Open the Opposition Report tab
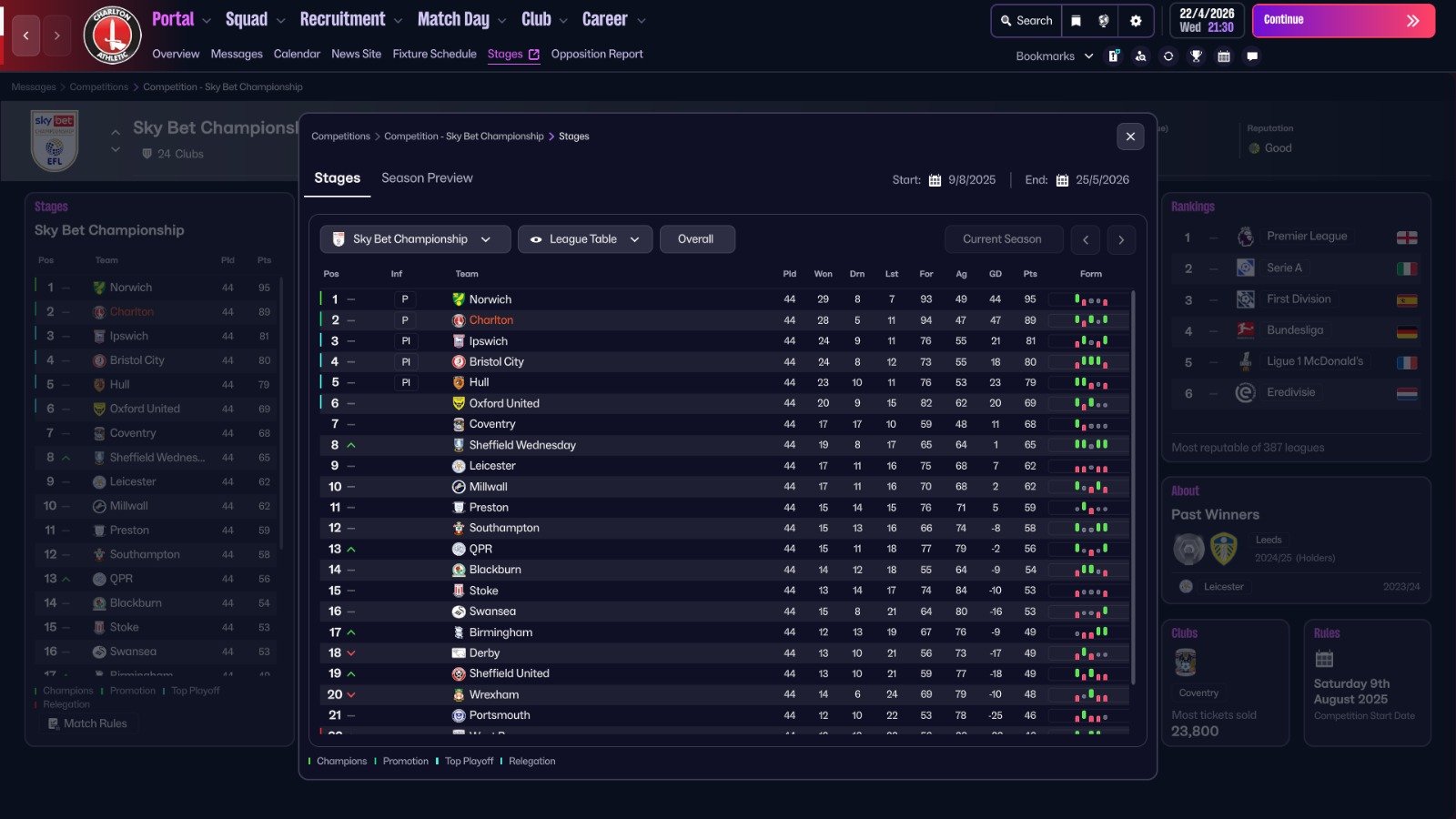Image resolution: width=1456 pixels, height=819 pixels. coord(597,55)
